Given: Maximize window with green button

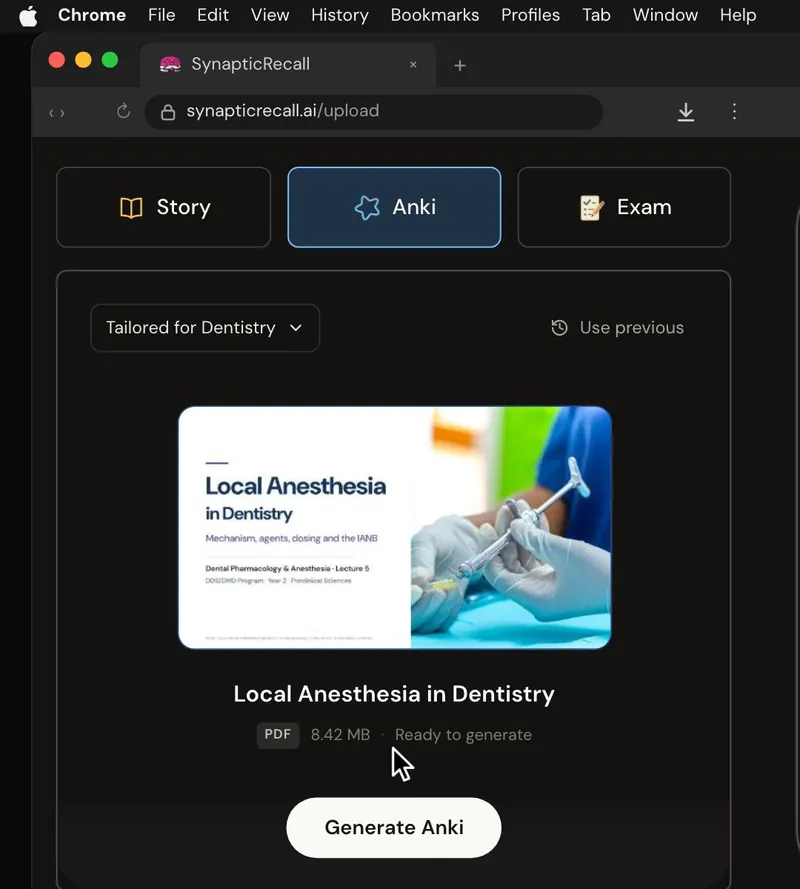Looking at the screenshot, I should click(x=110, y=60).
